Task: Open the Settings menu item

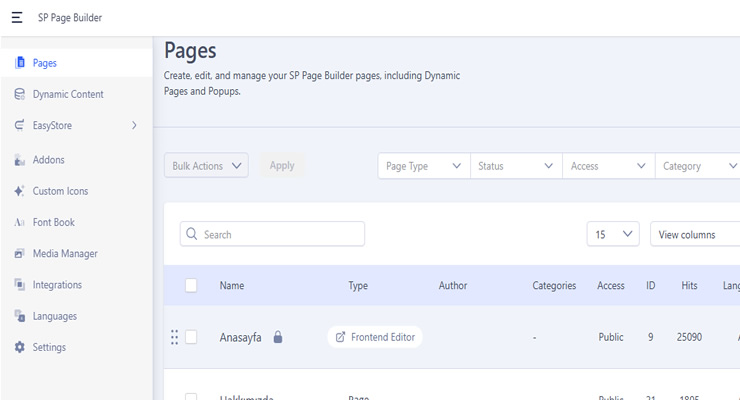Action: click(x=76, y=347)
